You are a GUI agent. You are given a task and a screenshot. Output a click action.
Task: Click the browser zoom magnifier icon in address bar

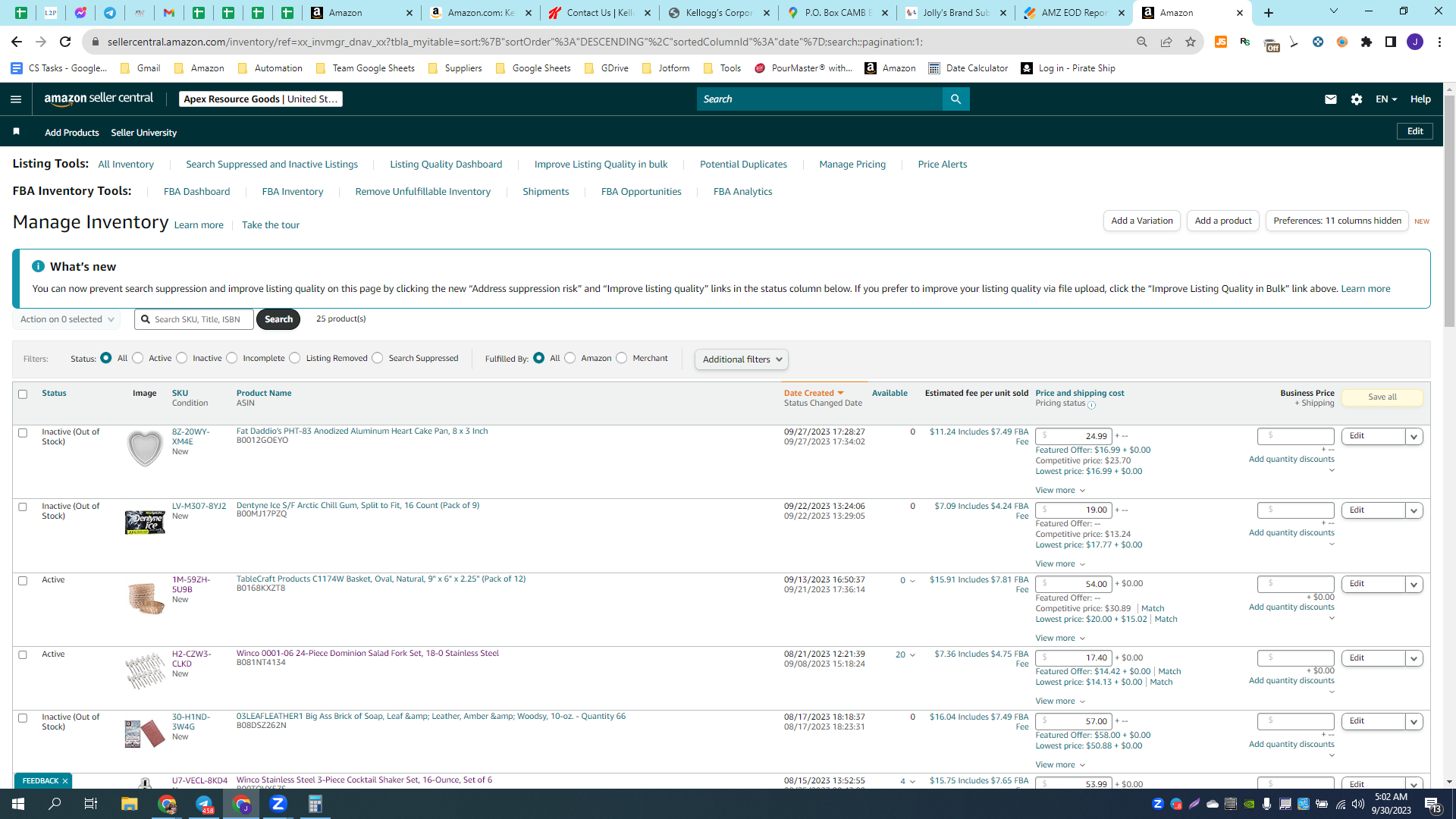pyautogui.click(x=1142, y=42)
